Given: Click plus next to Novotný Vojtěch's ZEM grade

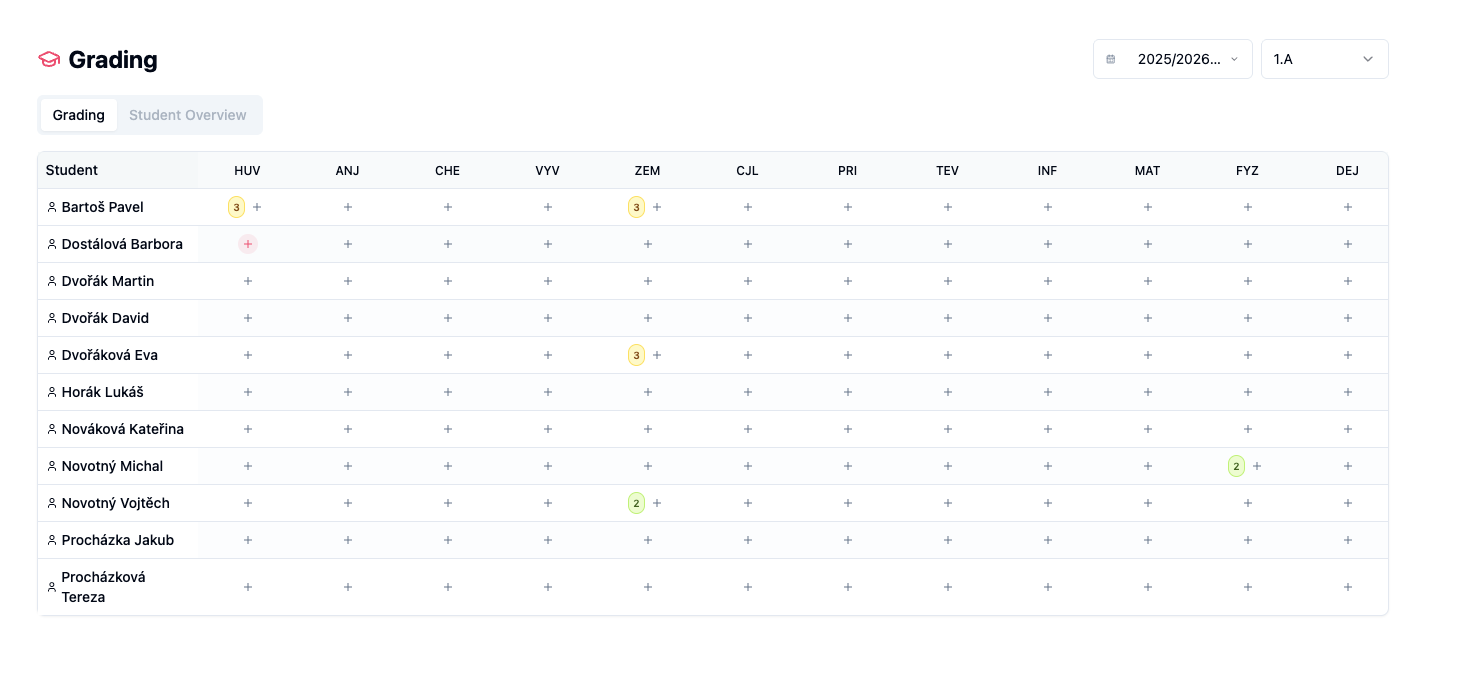Looking at the screenshot, I should pyautogui.click(x=657, y=503).
